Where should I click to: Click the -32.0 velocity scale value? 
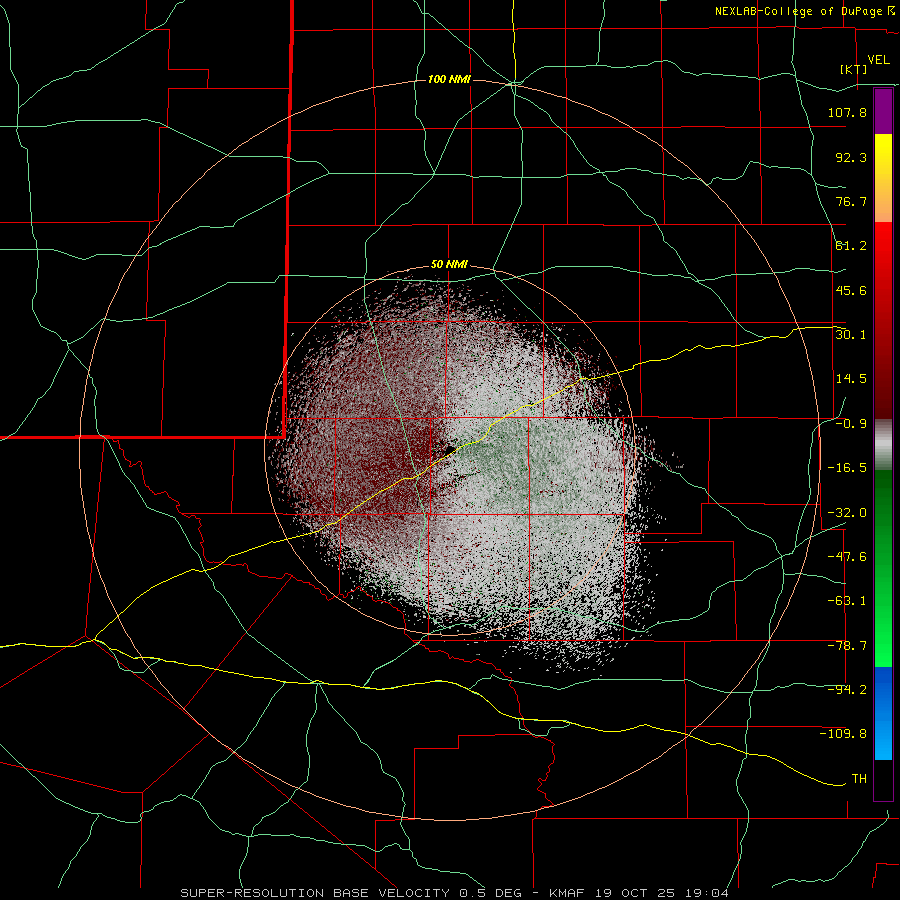[x=847, y=513]
